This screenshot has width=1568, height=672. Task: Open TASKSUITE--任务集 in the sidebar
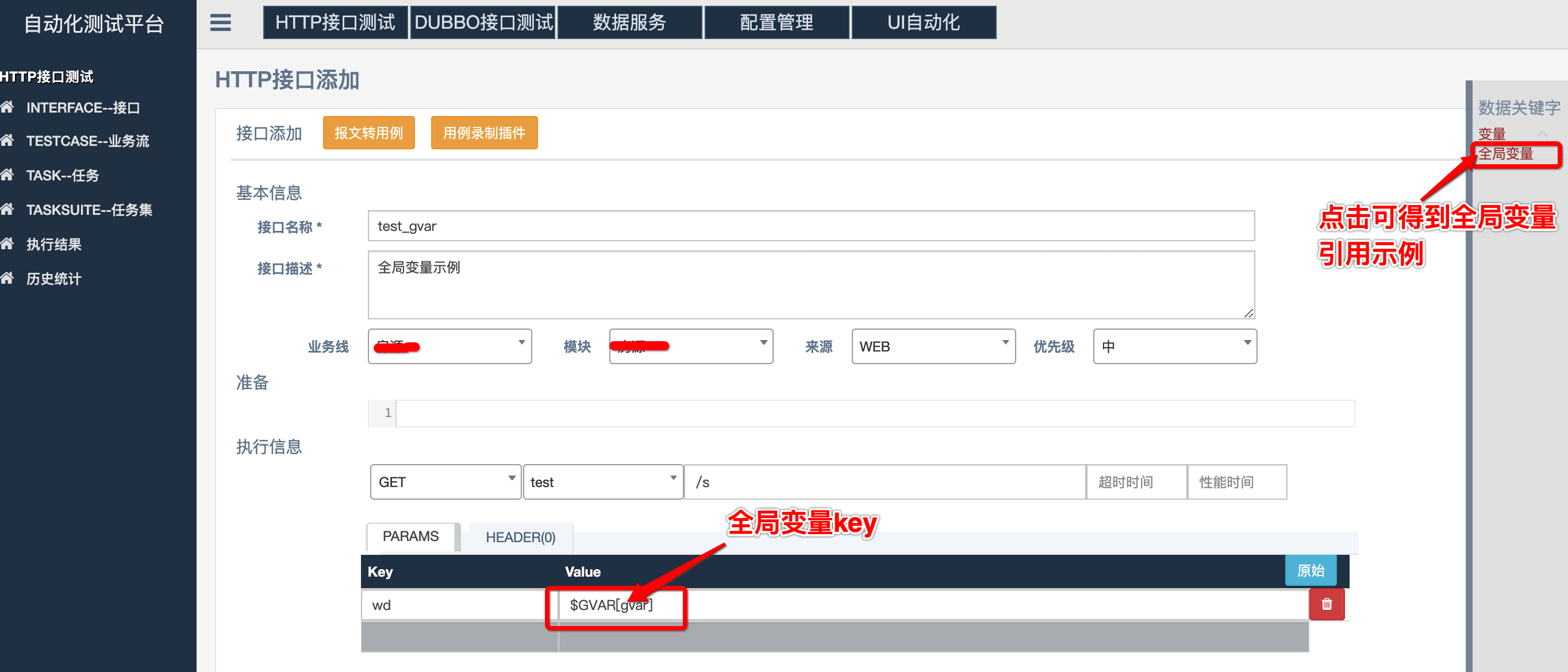90,210
